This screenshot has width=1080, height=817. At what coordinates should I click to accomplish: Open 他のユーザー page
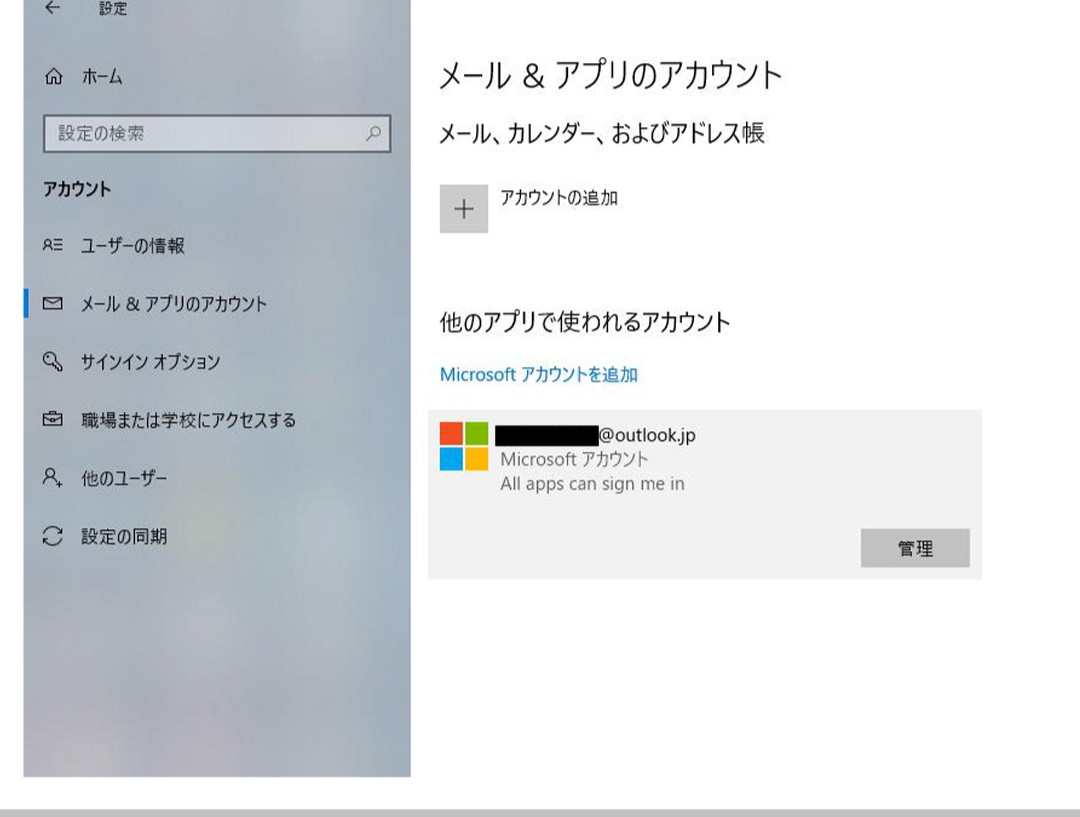click(x=124, y=478)
